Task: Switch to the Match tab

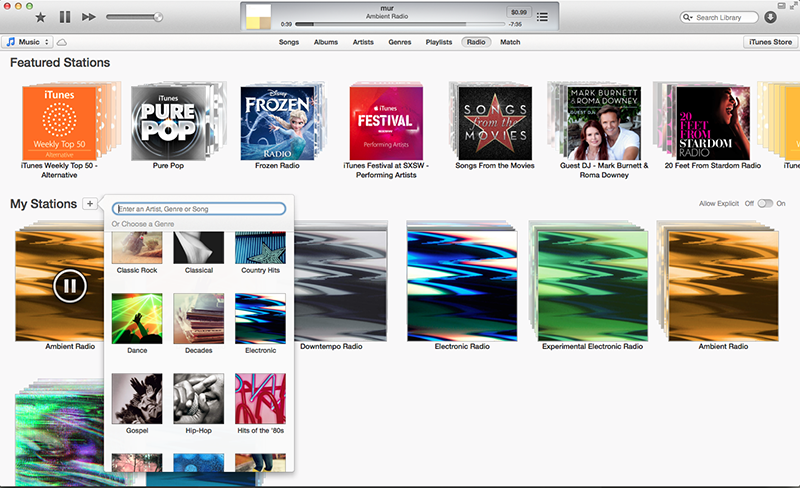Action: 510,42
